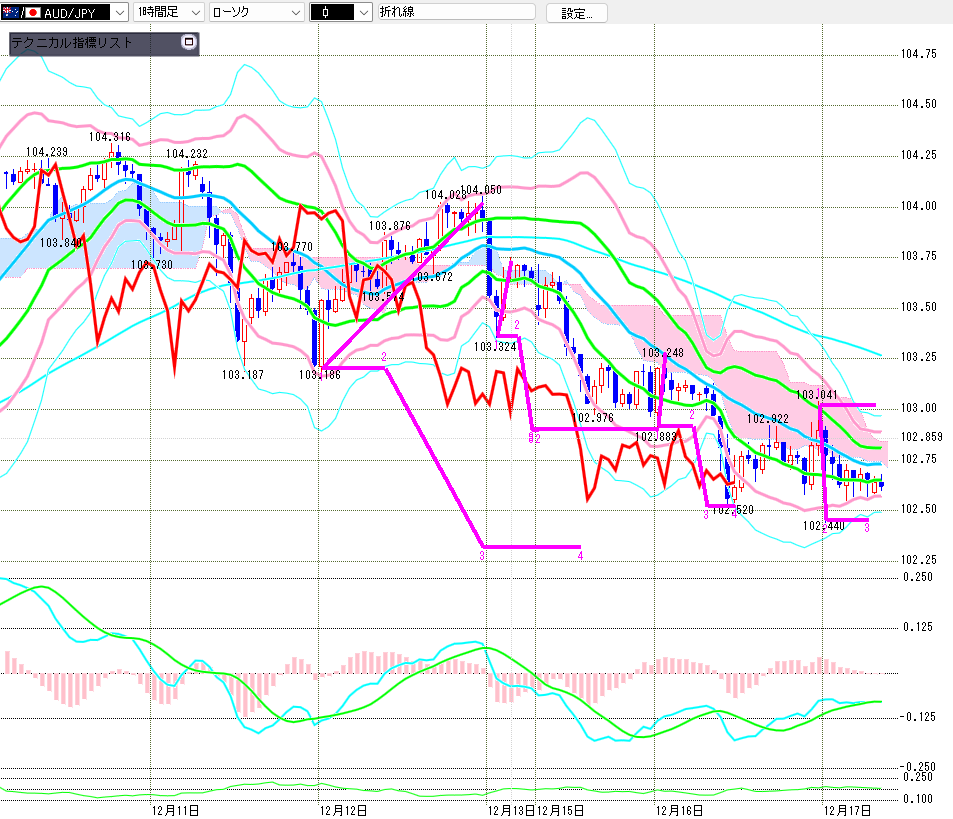Click the 104.316 high price label
Image resolution: width=953 pixels, height=819 pixels.
[x=109, y=137]
